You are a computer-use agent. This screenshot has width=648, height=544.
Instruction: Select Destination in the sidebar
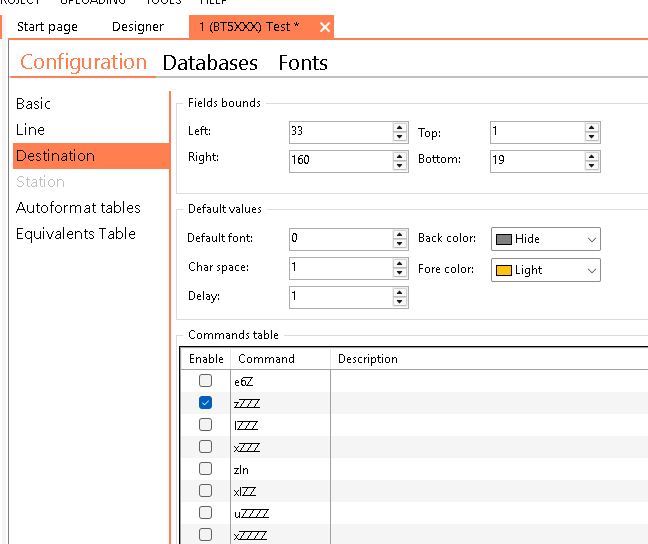click(x=91, y=156)
